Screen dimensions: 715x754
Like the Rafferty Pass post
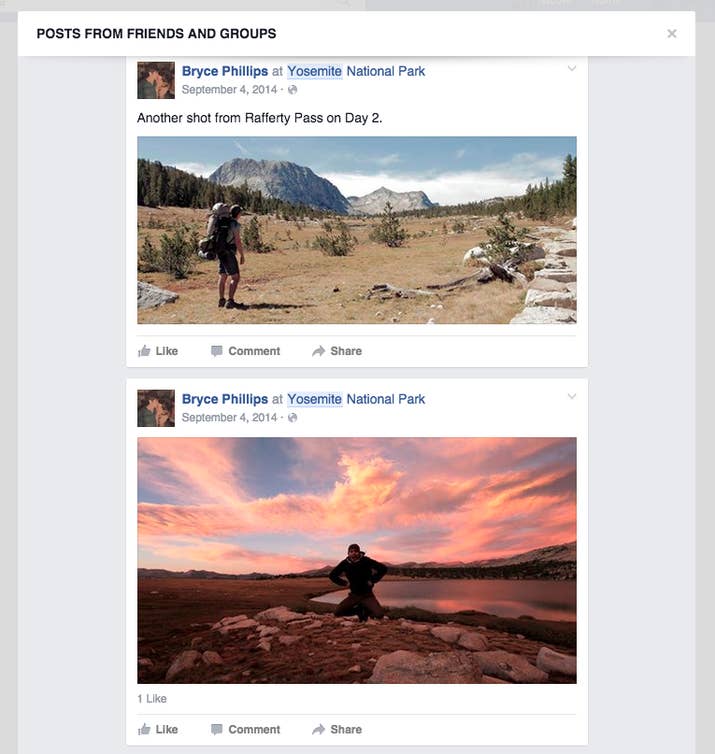tap(158, 351)
